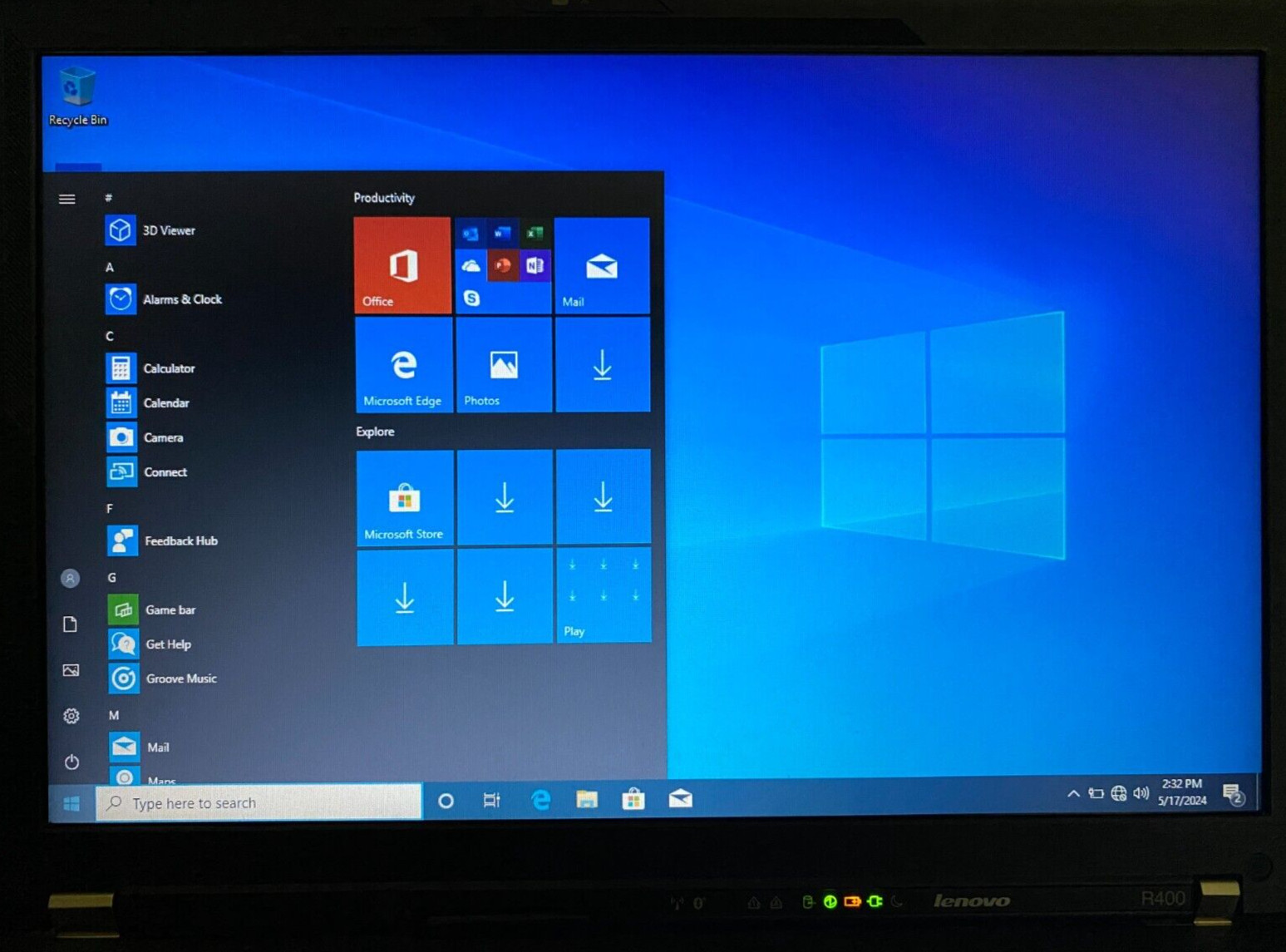Viewport: 1286px width, 952px height.
Task: Jump to letter F section header
Action: 110,509
